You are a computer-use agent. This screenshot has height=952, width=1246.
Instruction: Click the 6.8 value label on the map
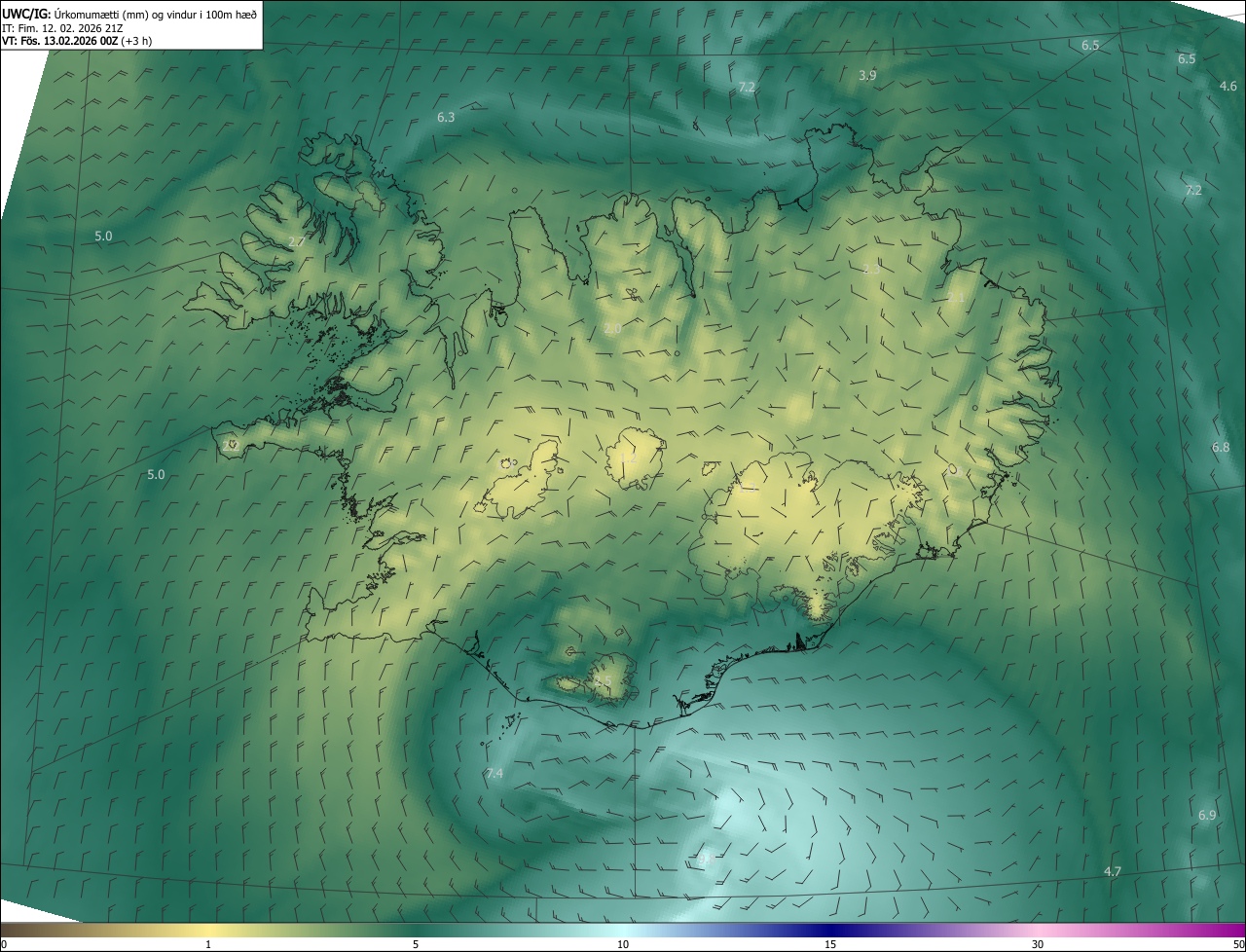(1221, 447)
